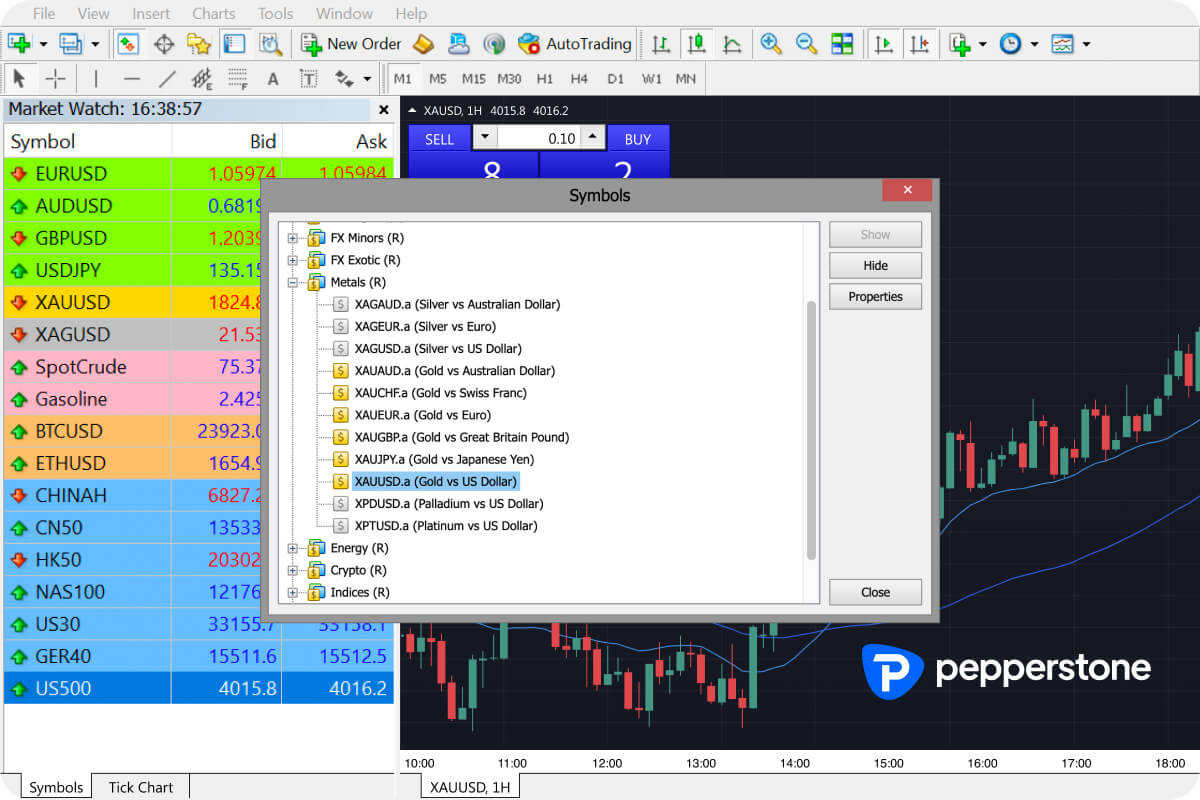This screenshot has height=800, width=1200.
Task: Open the File menu
Action: click(44, 14)
